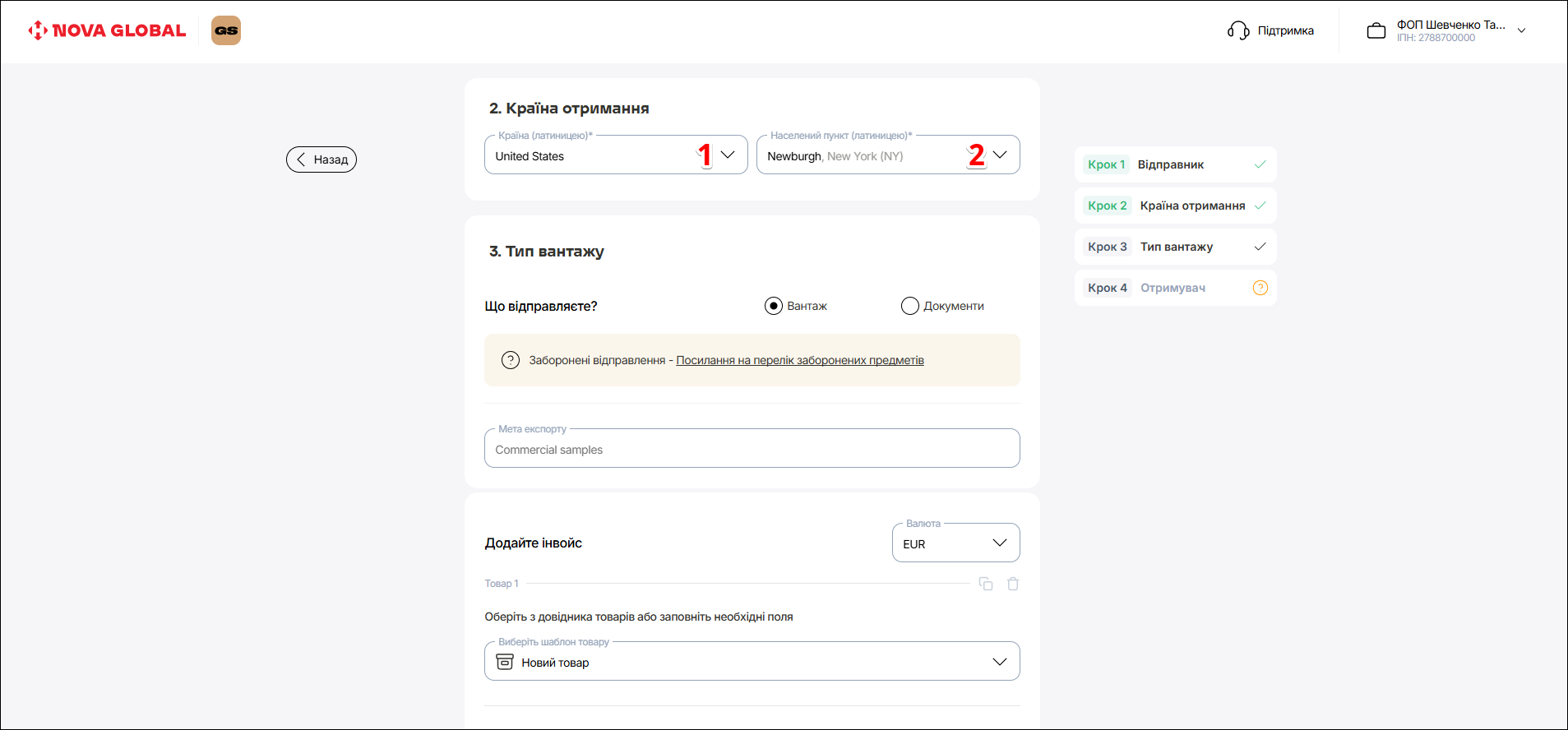Duplicate product 1 with copy icon
The width and height of the screenshot is (1568, 730).
click(986, 584)
